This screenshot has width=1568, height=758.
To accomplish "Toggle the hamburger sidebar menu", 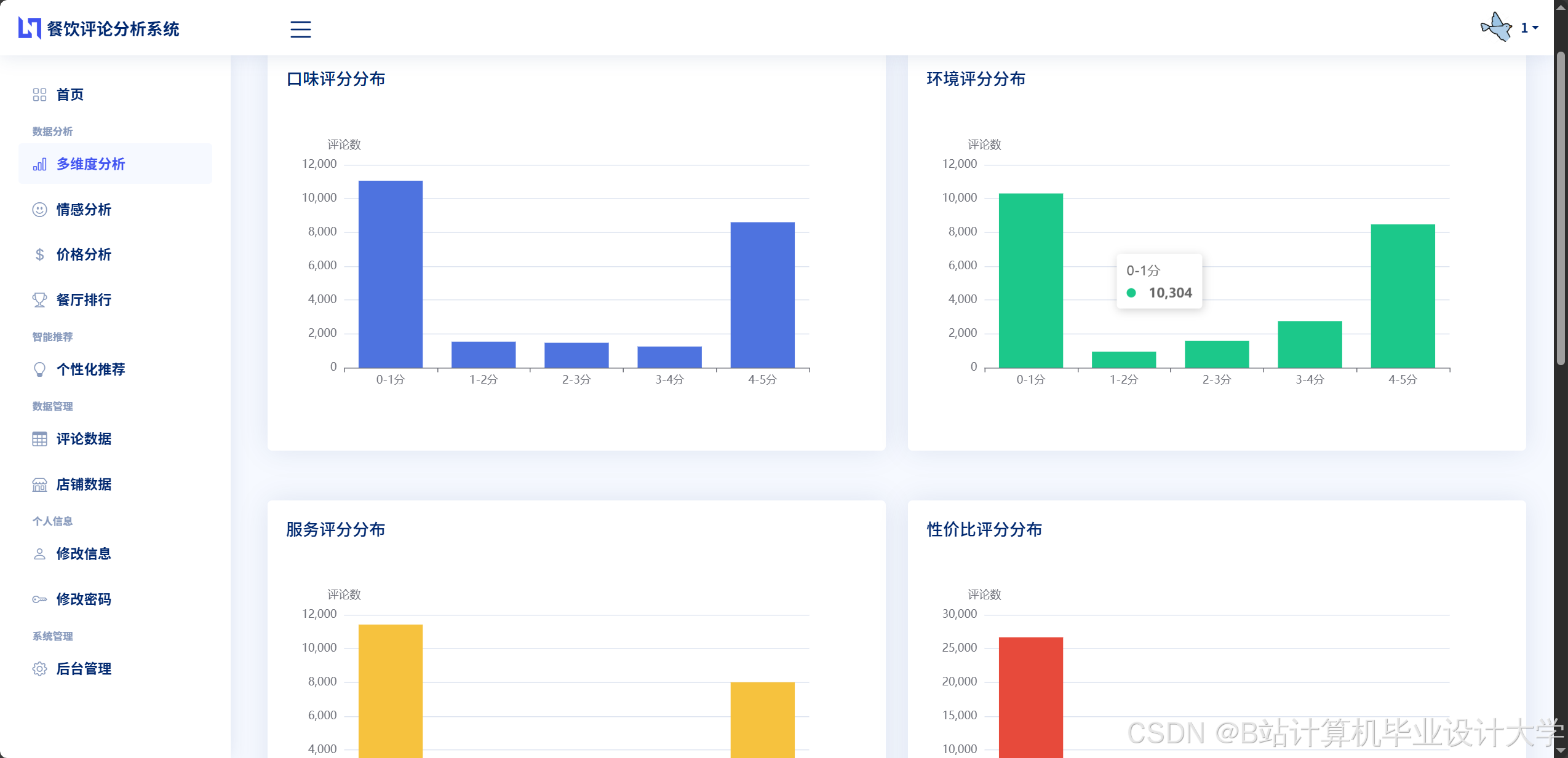I will [300, 29].
